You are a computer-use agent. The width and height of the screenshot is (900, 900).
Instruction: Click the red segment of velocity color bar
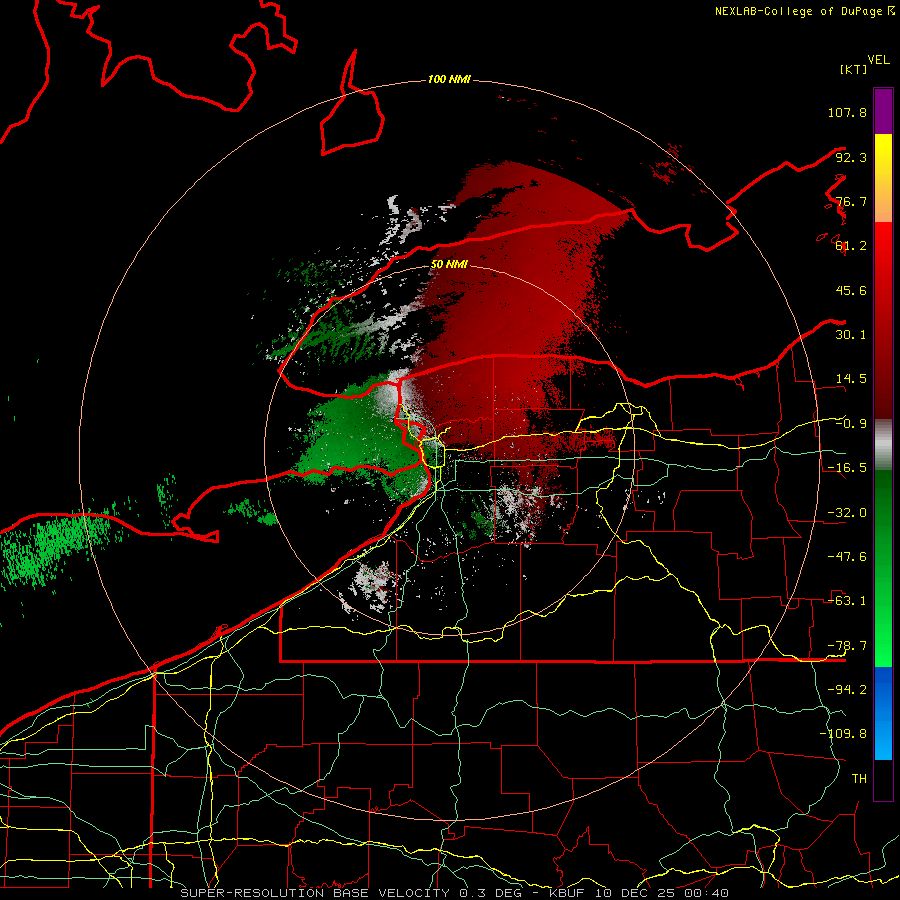tap(883, 320)
